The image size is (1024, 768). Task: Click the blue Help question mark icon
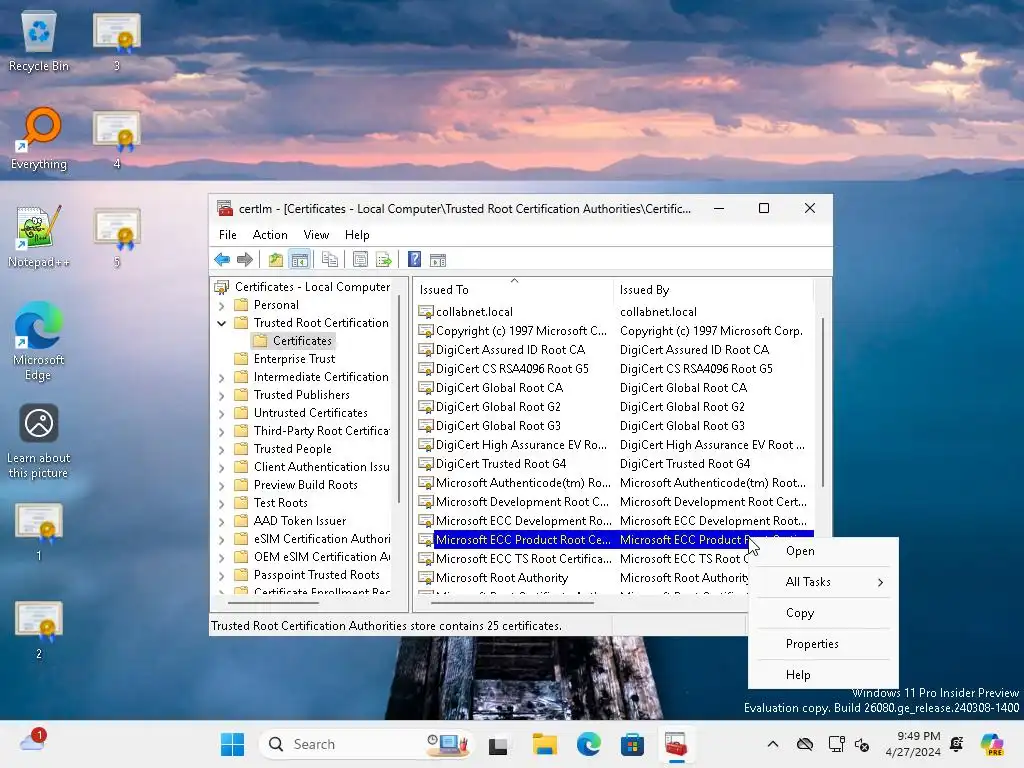click(414, 260)
